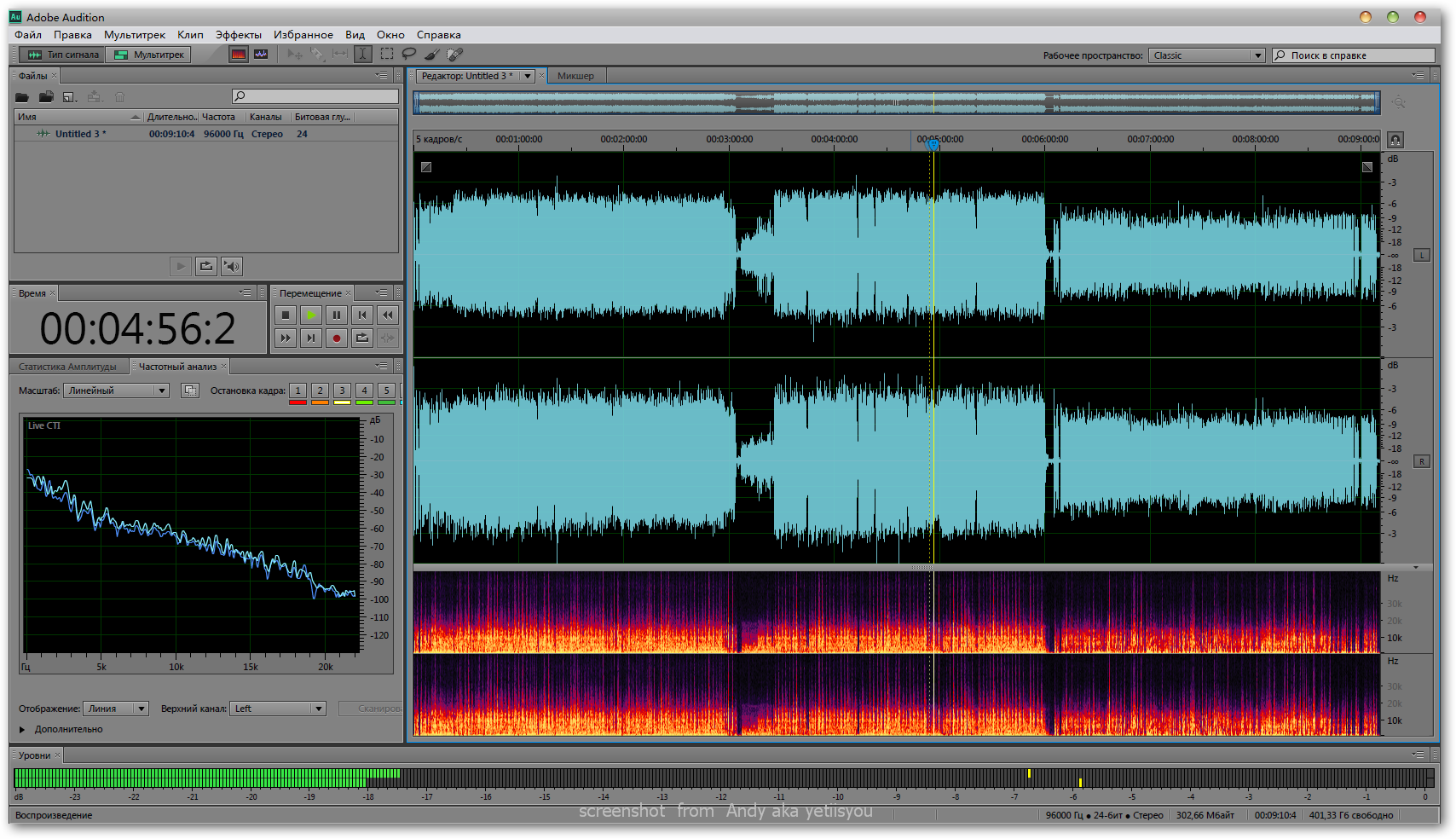Click hold frame button 3
Image resolution: width=1456 pixels, height=839 pixels.
click(342, 391)
